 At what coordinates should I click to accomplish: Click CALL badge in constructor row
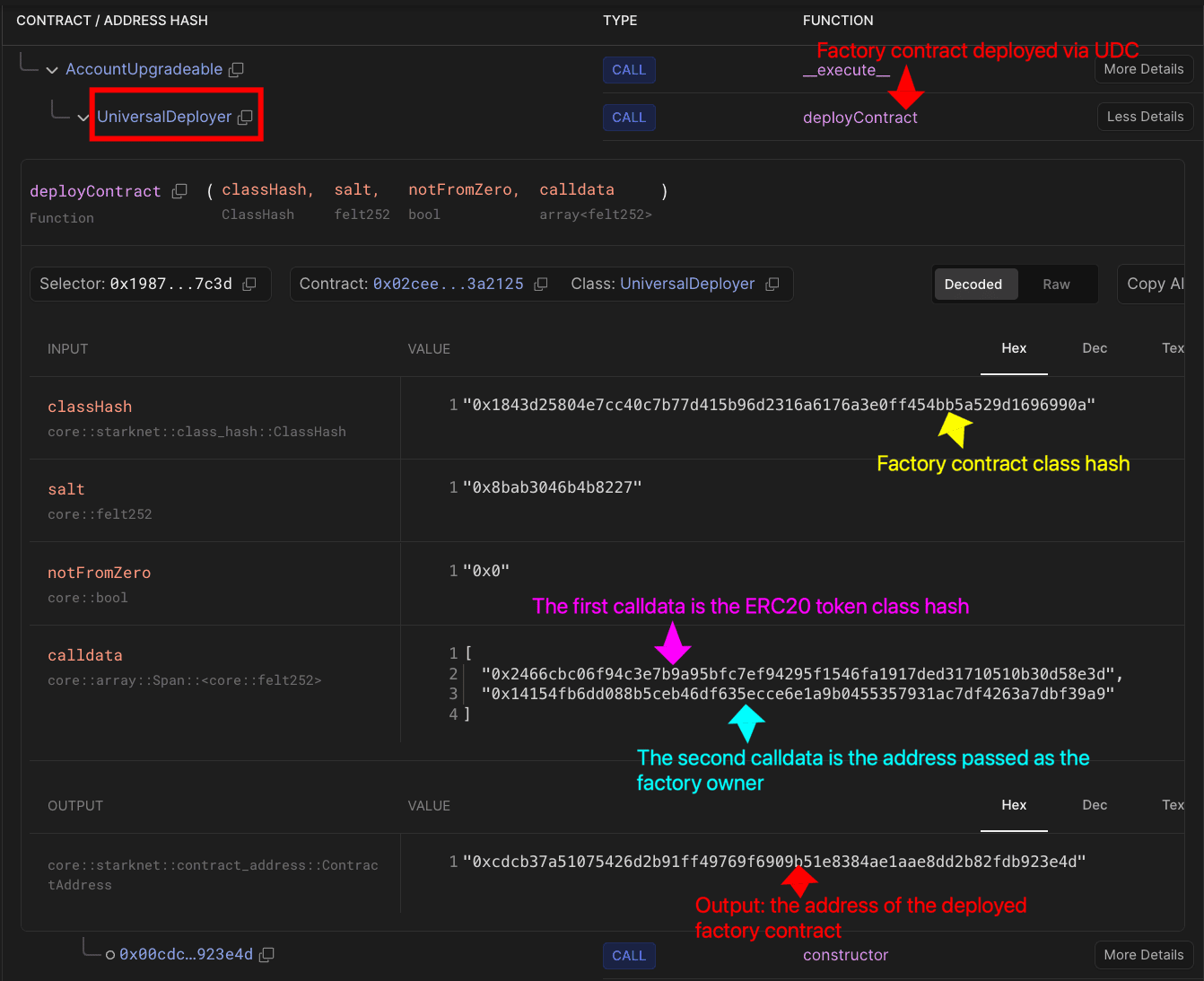coord(629,956)
